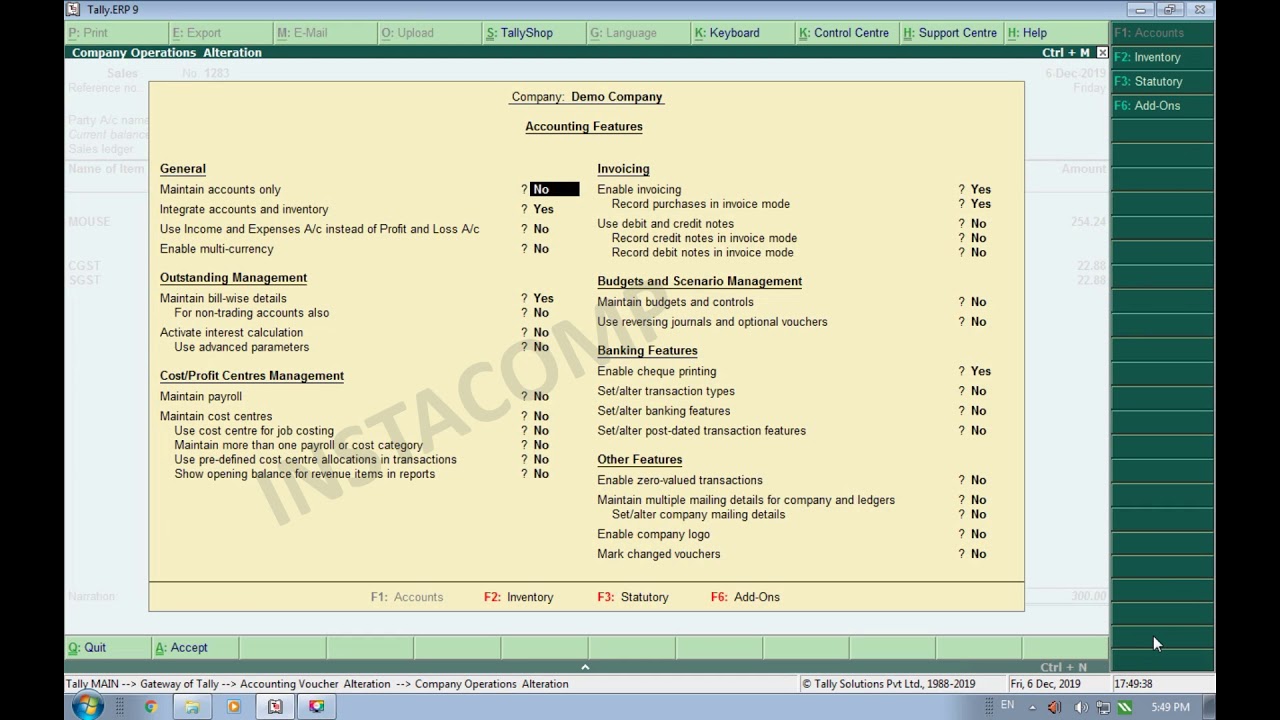Viewport: 1280px width, 720px height.
Task: Click the Ctrl + M shortcut label
Action: click(x=1066, y=53)
